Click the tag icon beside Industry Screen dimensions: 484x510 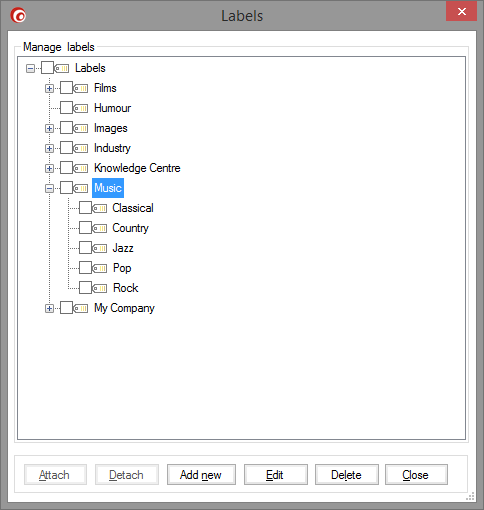[x=81, y=148]
